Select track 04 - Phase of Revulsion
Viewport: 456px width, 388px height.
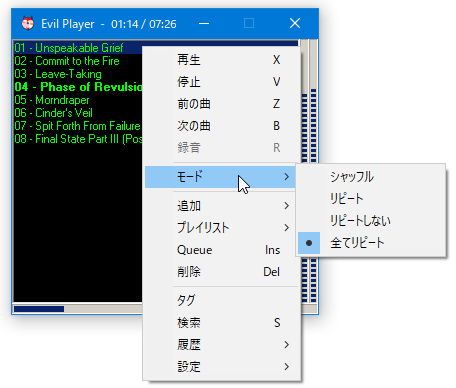click(x=78, y=87)
